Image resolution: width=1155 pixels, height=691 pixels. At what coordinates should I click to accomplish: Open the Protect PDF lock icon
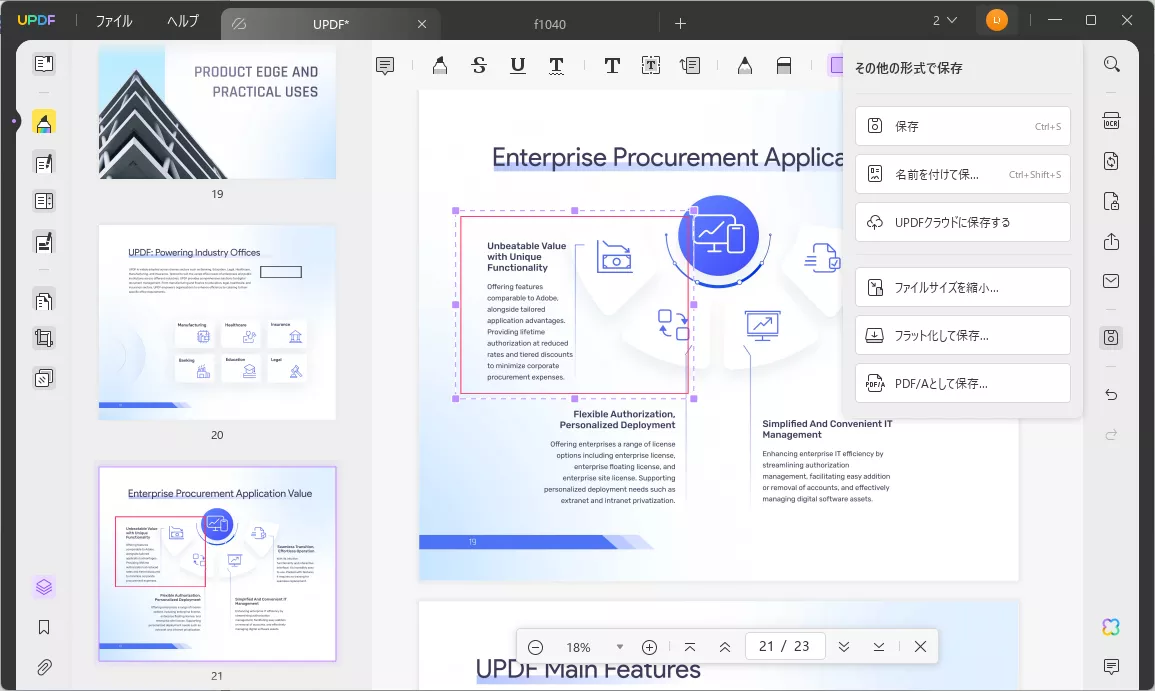click(x=1112, y=201)
